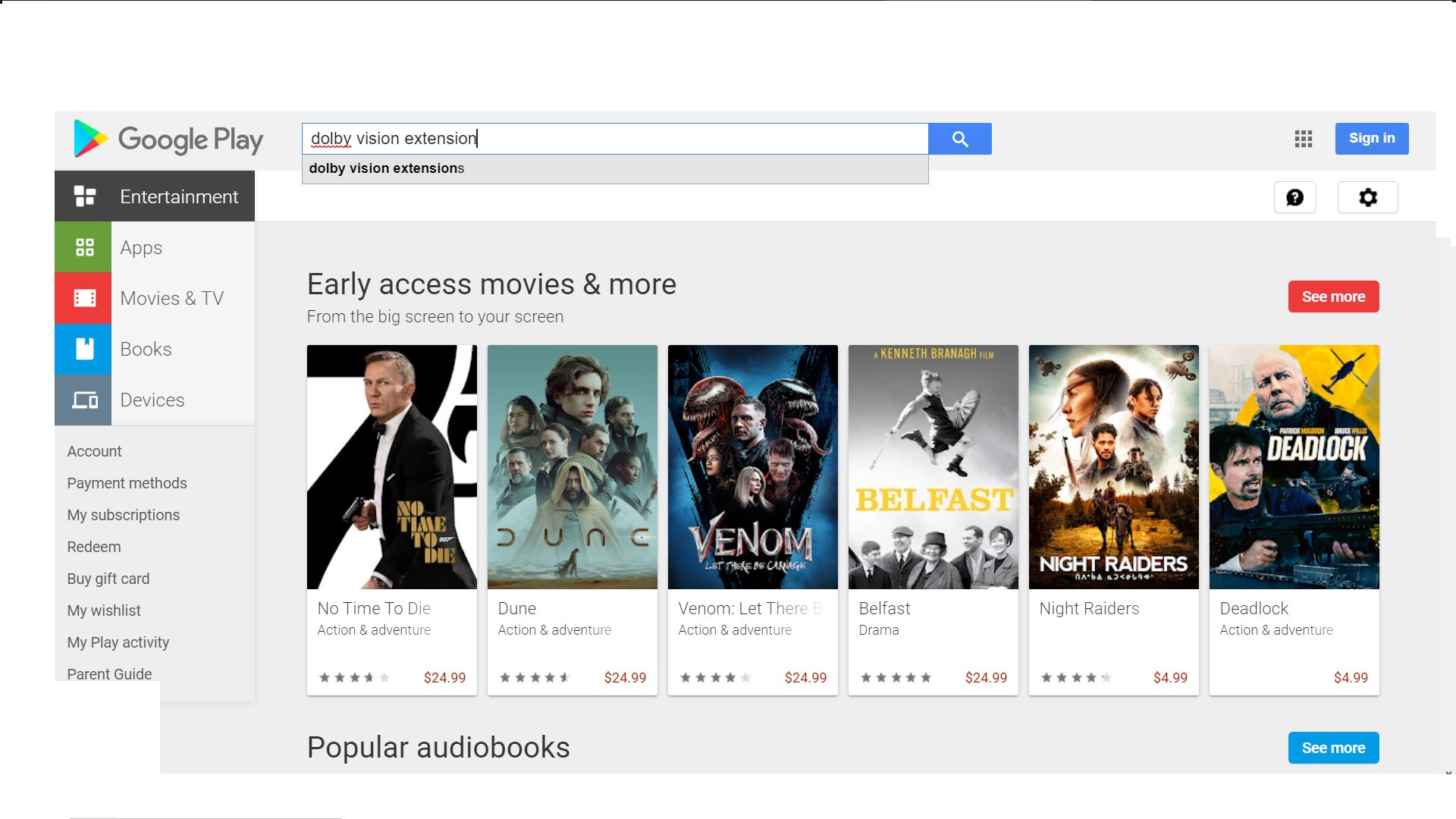Click Action & adventure under Venom
The height and width of the screenshot is (819, 1456).
click(x=735, y=630)
